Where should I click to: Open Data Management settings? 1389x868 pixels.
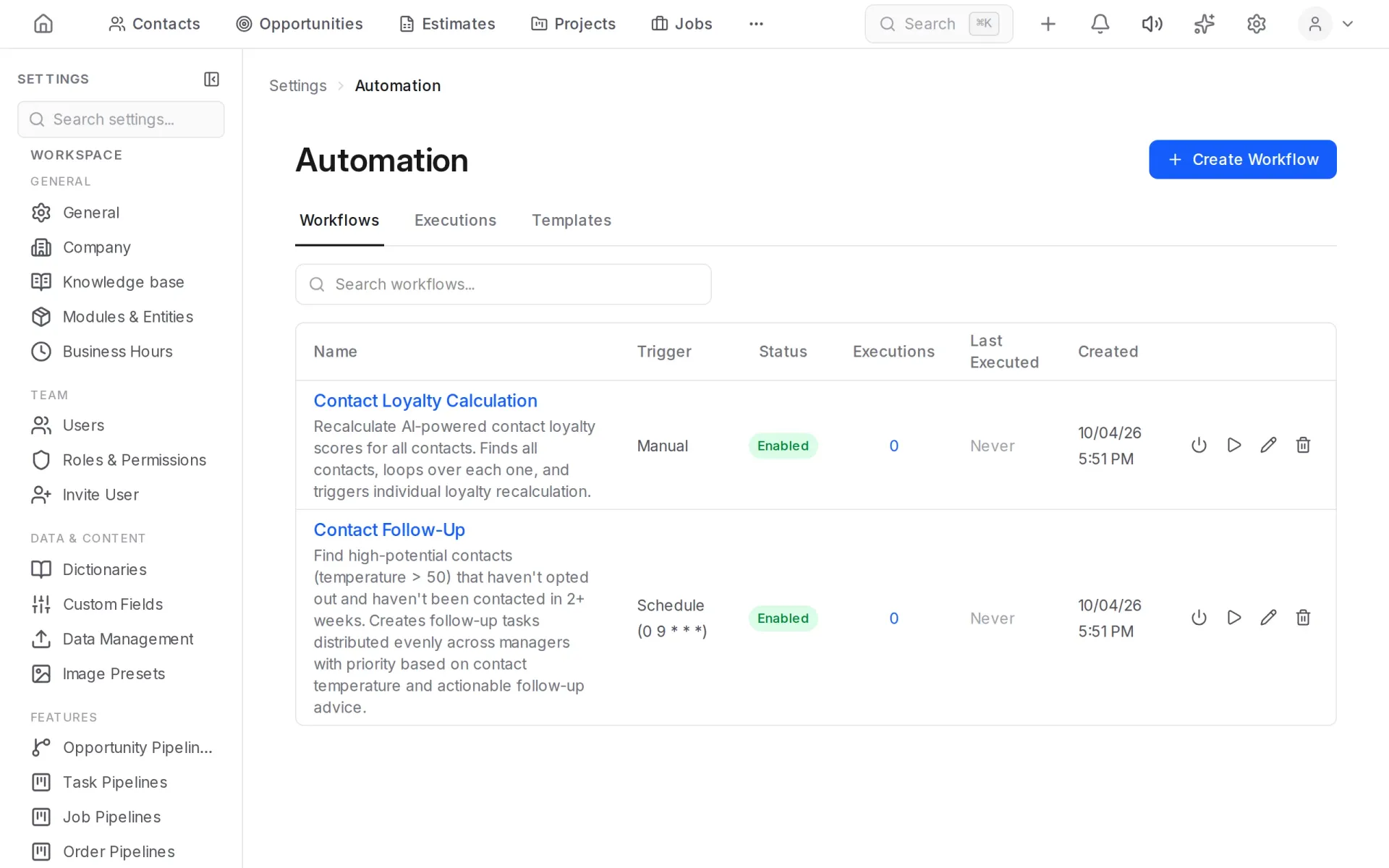point(112,639)
